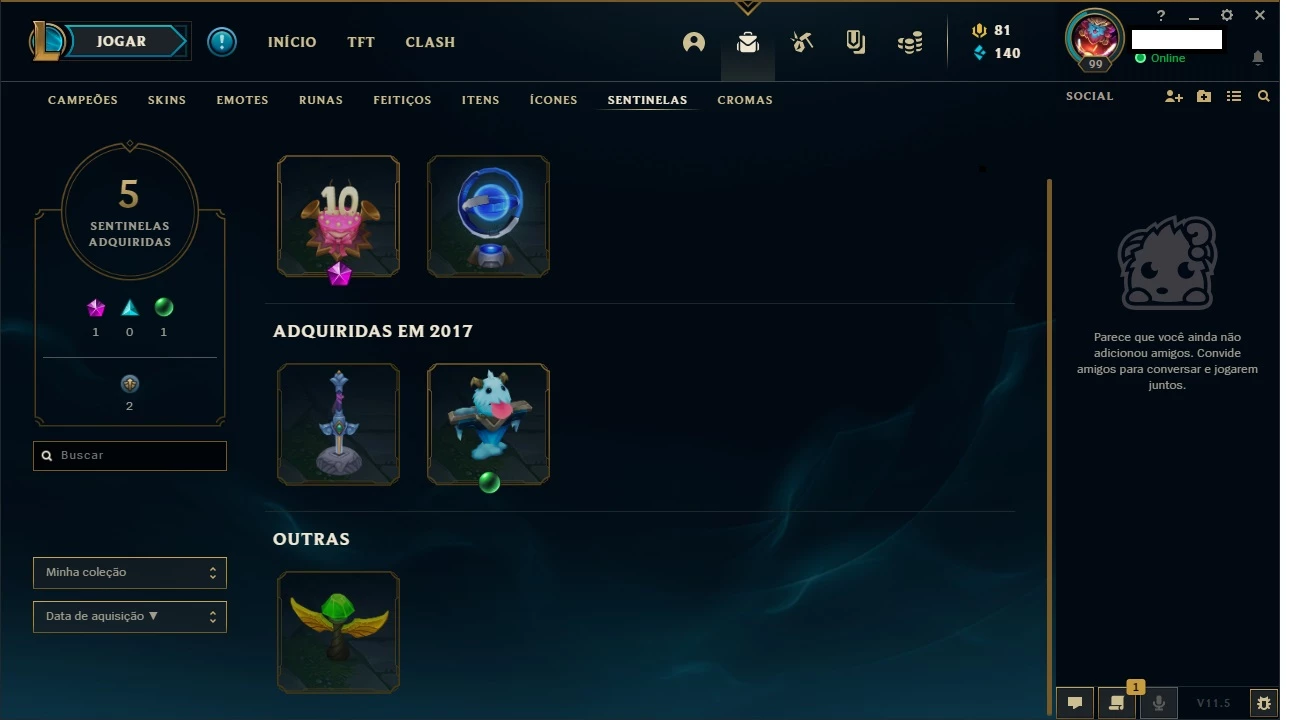This screenshot has width=1289, height=720.
Task: Click the Clash banner icon in top bar
Action: (x=856, y=42)
